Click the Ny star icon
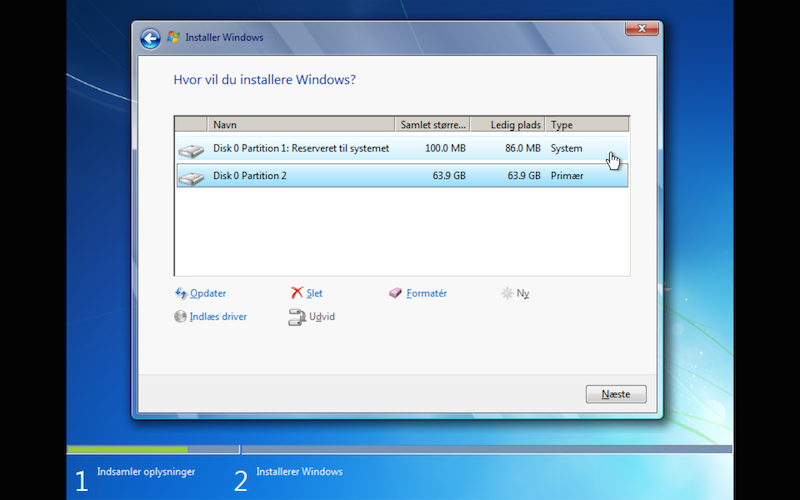 click(507, 293)
